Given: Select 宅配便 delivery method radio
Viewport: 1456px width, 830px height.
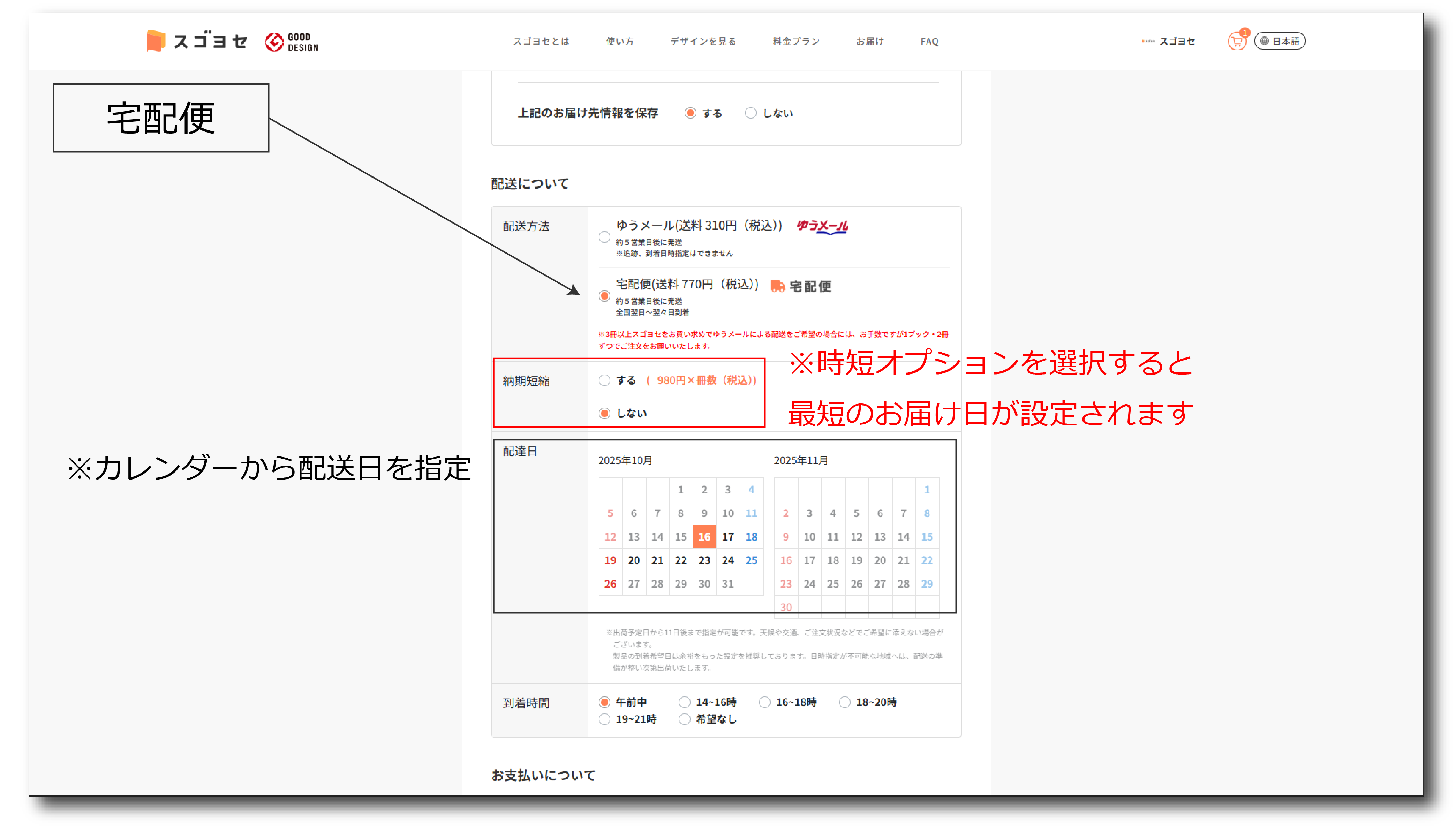Looking at the screenshot, I should tap(604, 296).
